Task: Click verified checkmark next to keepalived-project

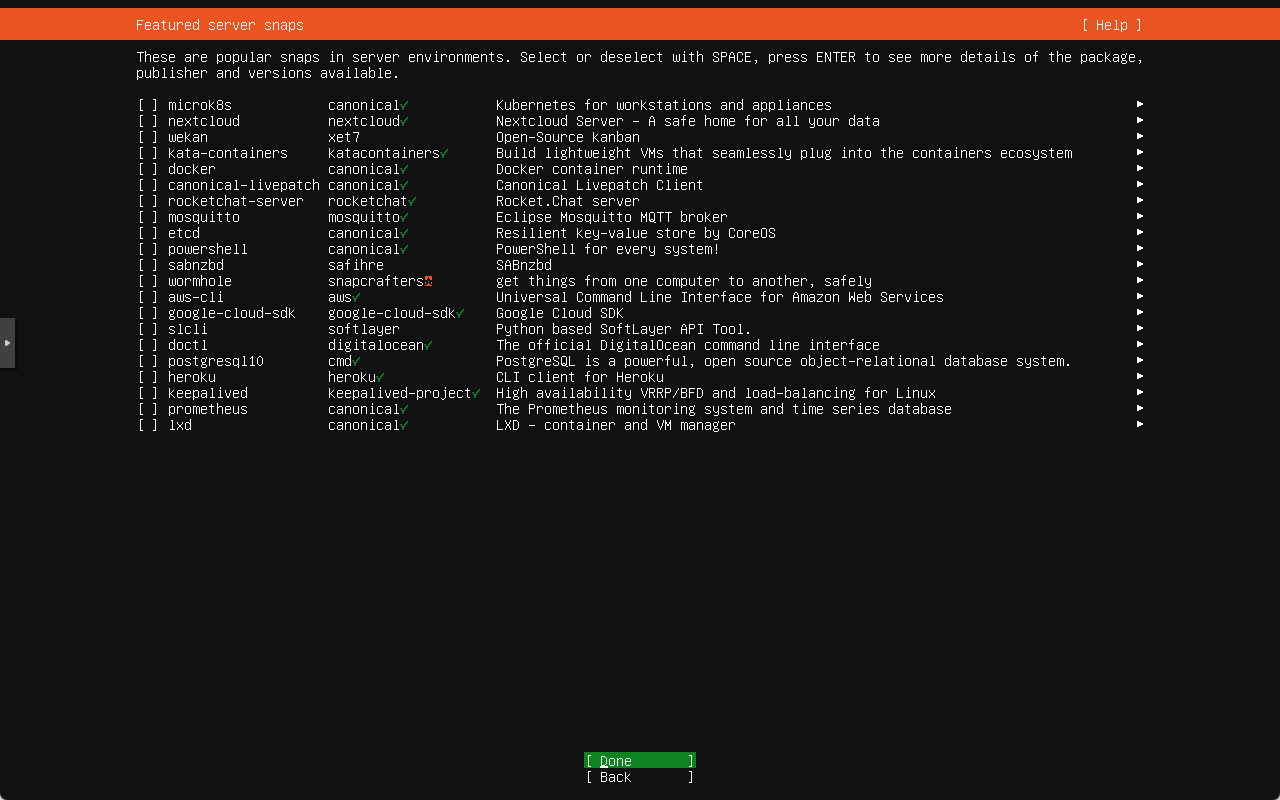Action: 476,393
